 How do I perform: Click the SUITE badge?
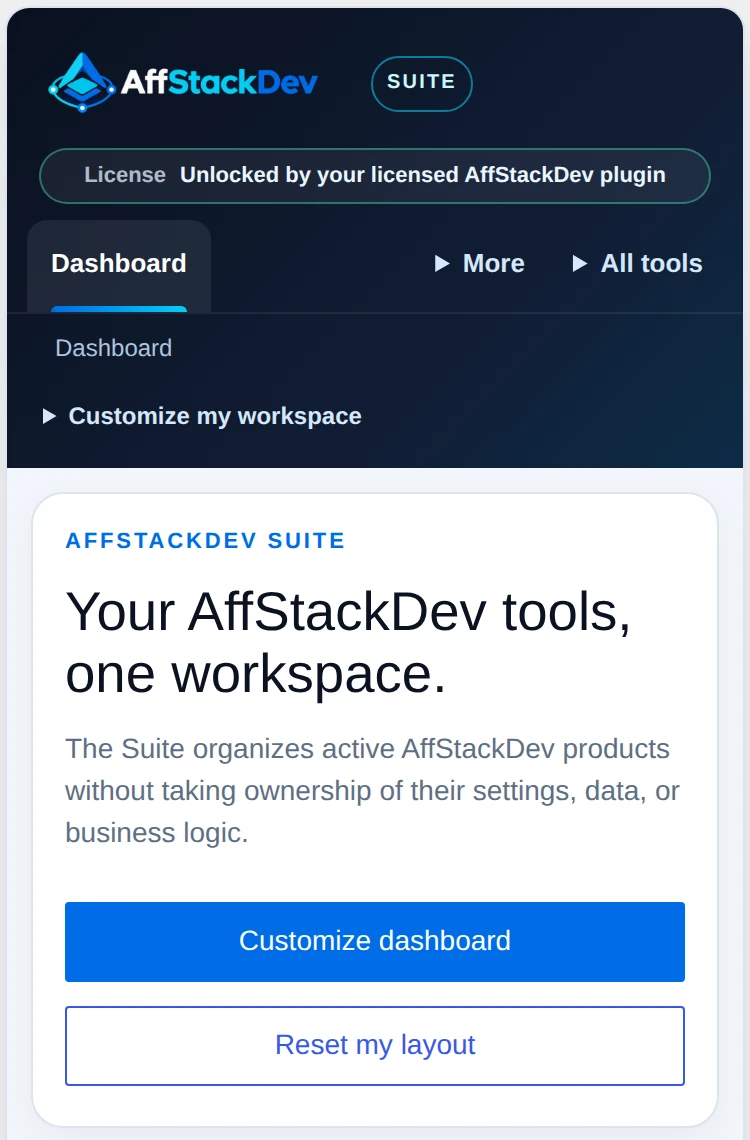(422, 84)
